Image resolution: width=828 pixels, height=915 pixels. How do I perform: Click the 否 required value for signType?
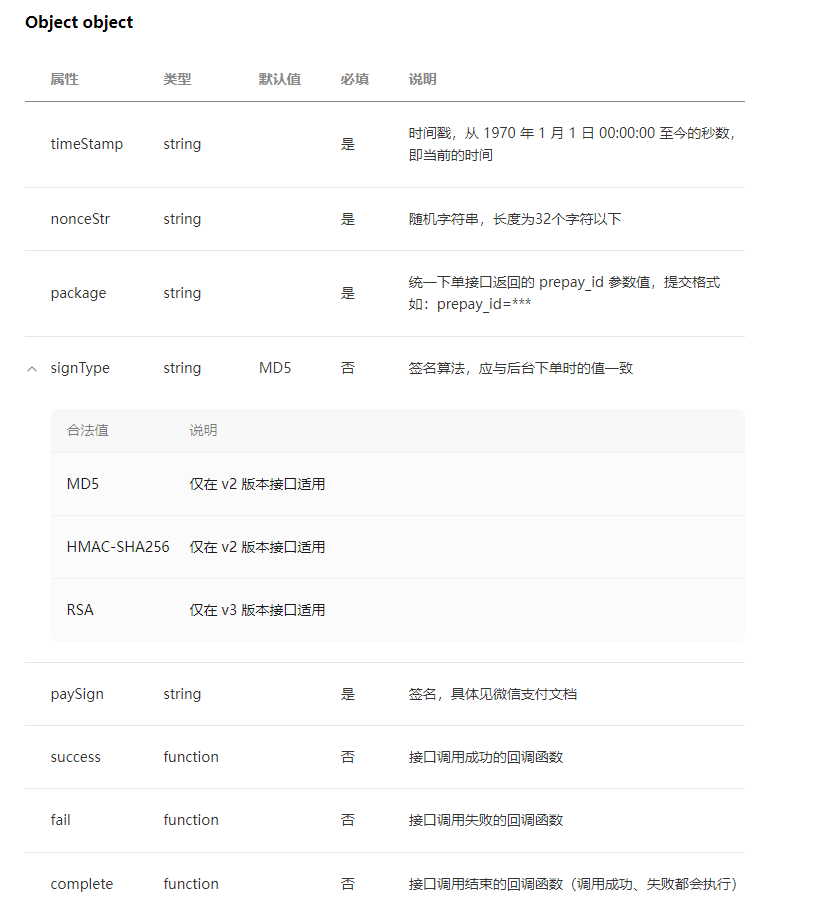[348, 368]
